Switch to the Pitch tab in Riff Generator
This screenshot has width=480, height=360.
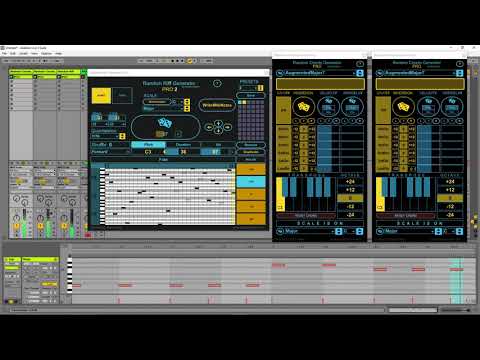148,145
